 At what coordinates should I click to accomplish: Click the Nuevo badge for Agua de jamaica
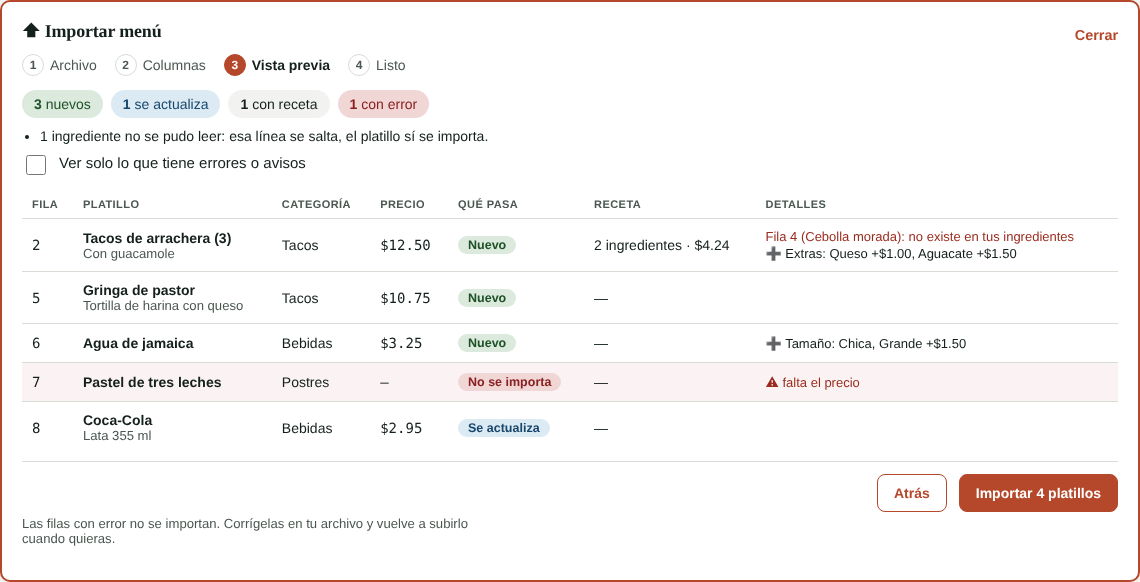pos(487,343)
